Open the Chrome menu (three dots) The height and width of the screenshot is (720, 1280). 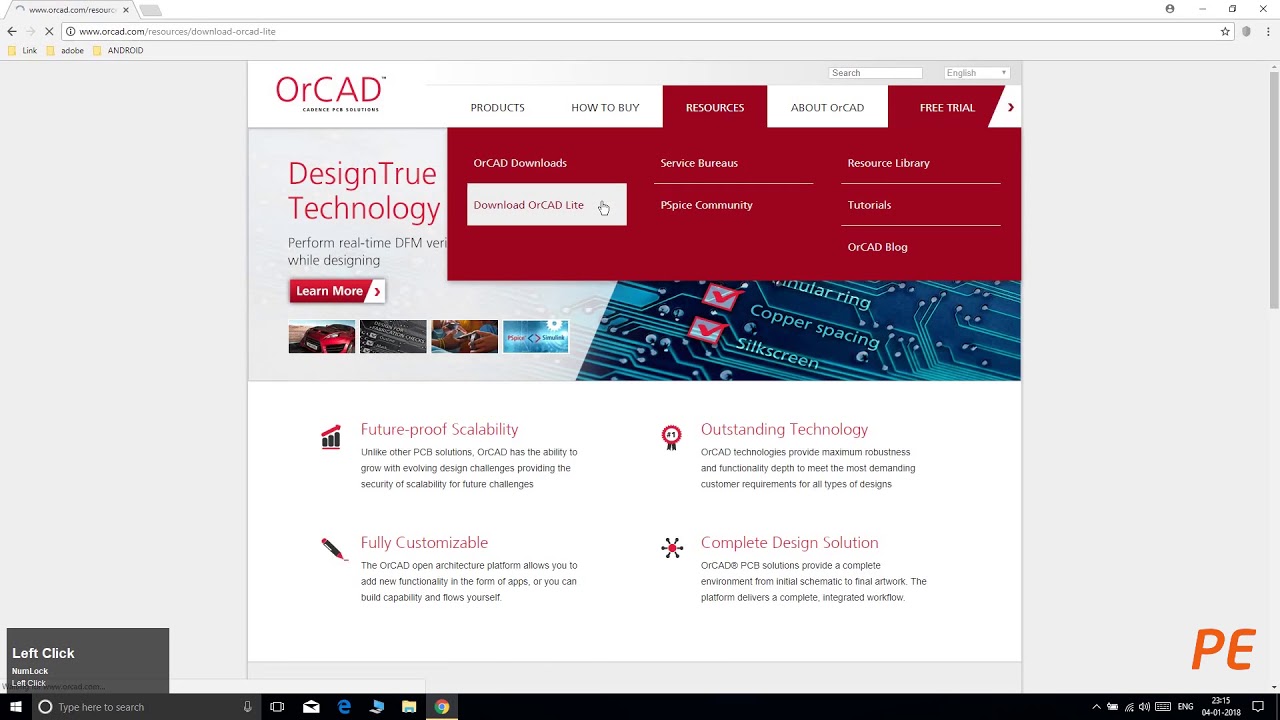point(1266,31)
